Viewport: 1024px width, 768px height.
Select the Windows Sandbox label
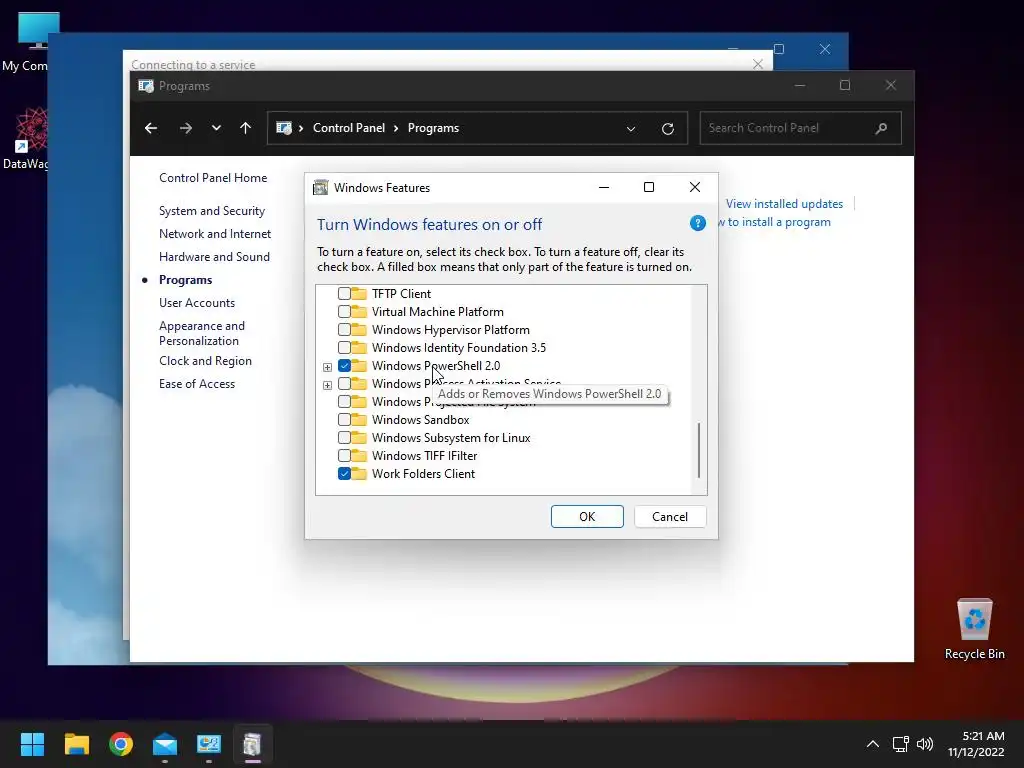click(x=421, y=420)
